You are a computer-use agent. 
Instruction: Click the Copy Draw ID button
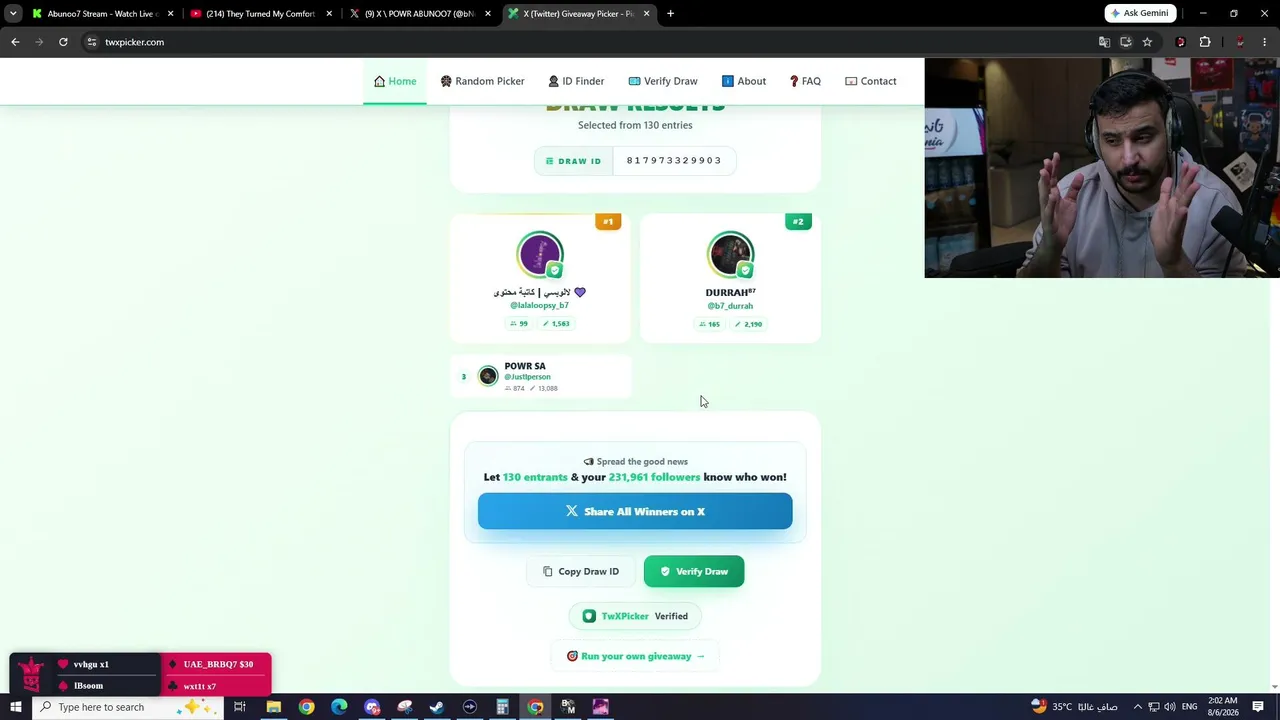[581, 571]
